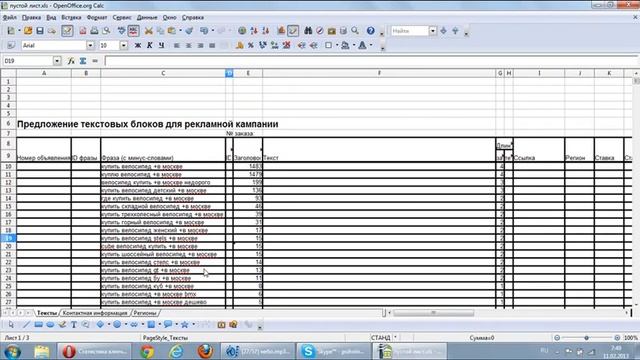
Task: Open the Данные menu
Action: tap(147, 18)
